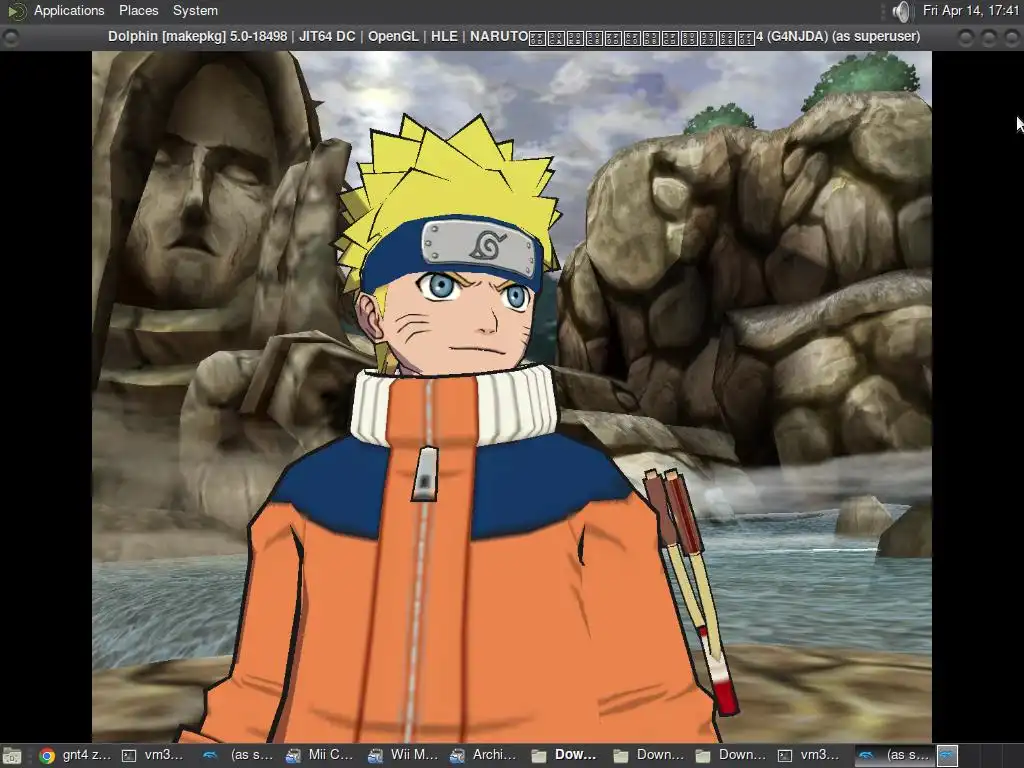Click the Dolphin window title text

[513, 37]
